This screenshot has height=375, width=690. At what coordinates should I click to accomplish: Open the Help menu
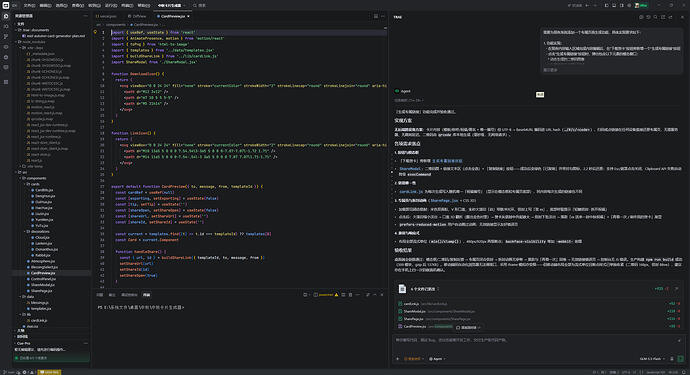[143, 5]
